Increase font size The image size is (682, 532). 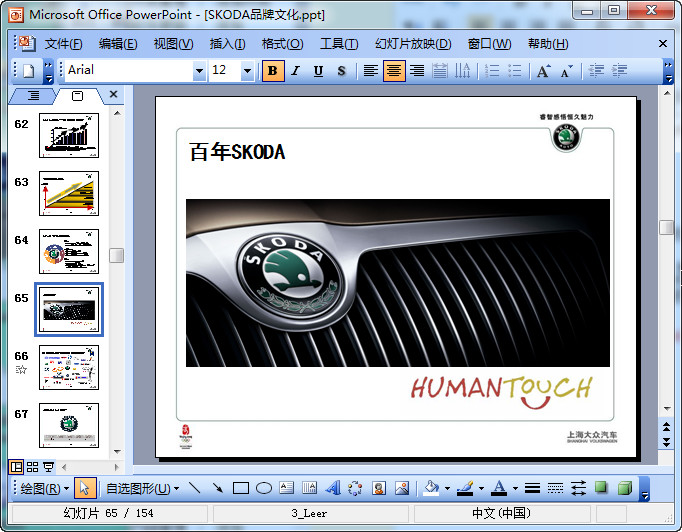point(543,71)
